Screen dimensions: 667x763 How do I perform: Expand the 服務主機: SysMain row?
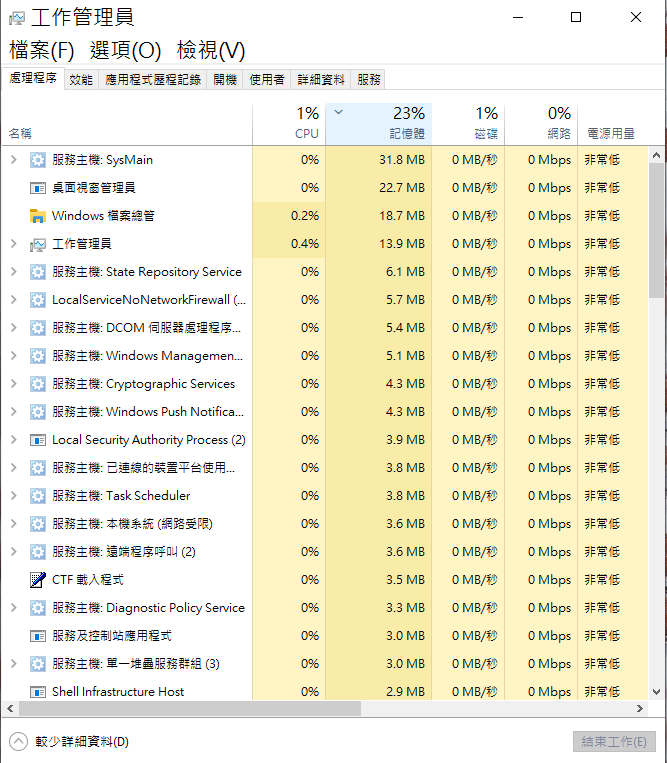tap(14, 160)
